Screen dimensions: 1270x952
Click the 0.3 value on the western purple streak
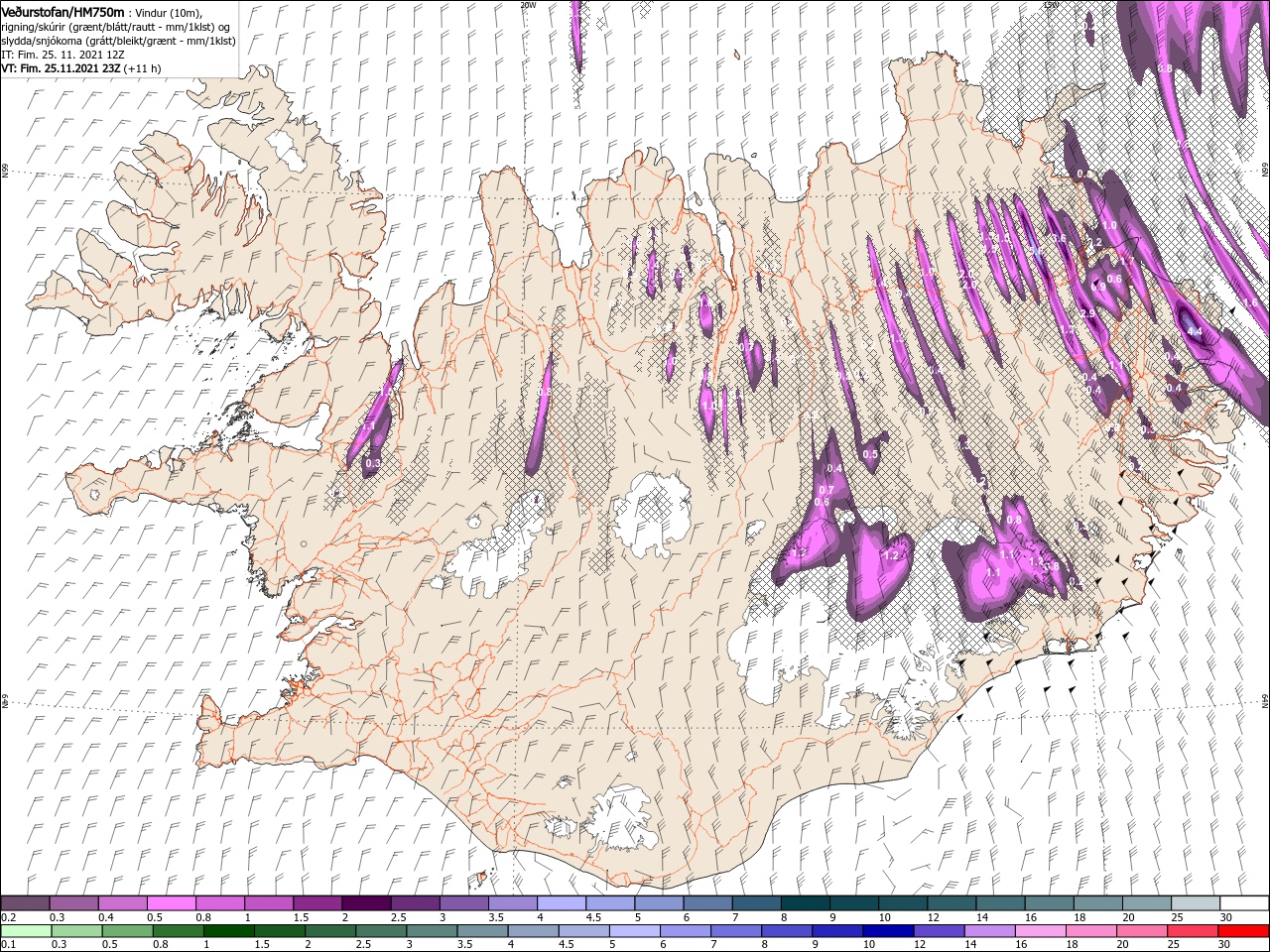point(373,463)
